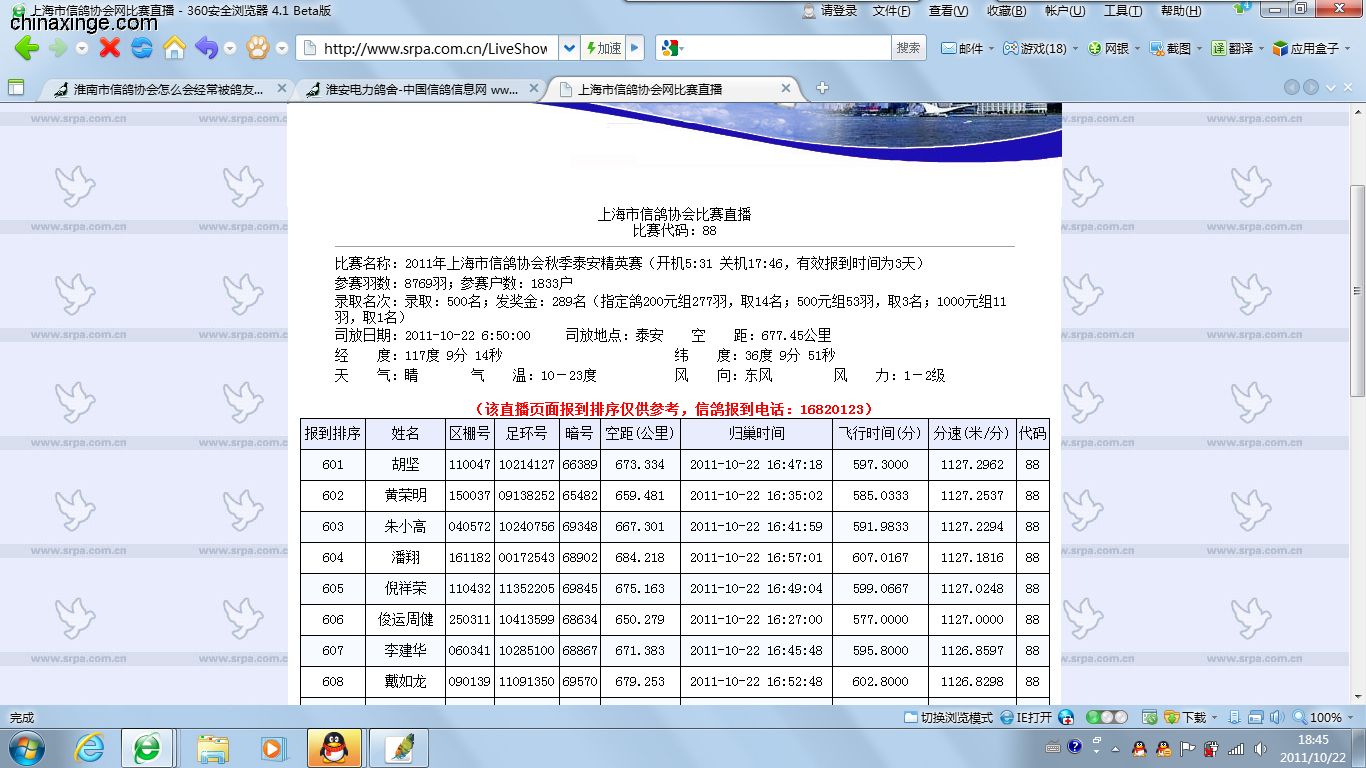Open the 收藏(B) menu
The height and width of the screenshot is (768, 1366).
(1006, 11)
